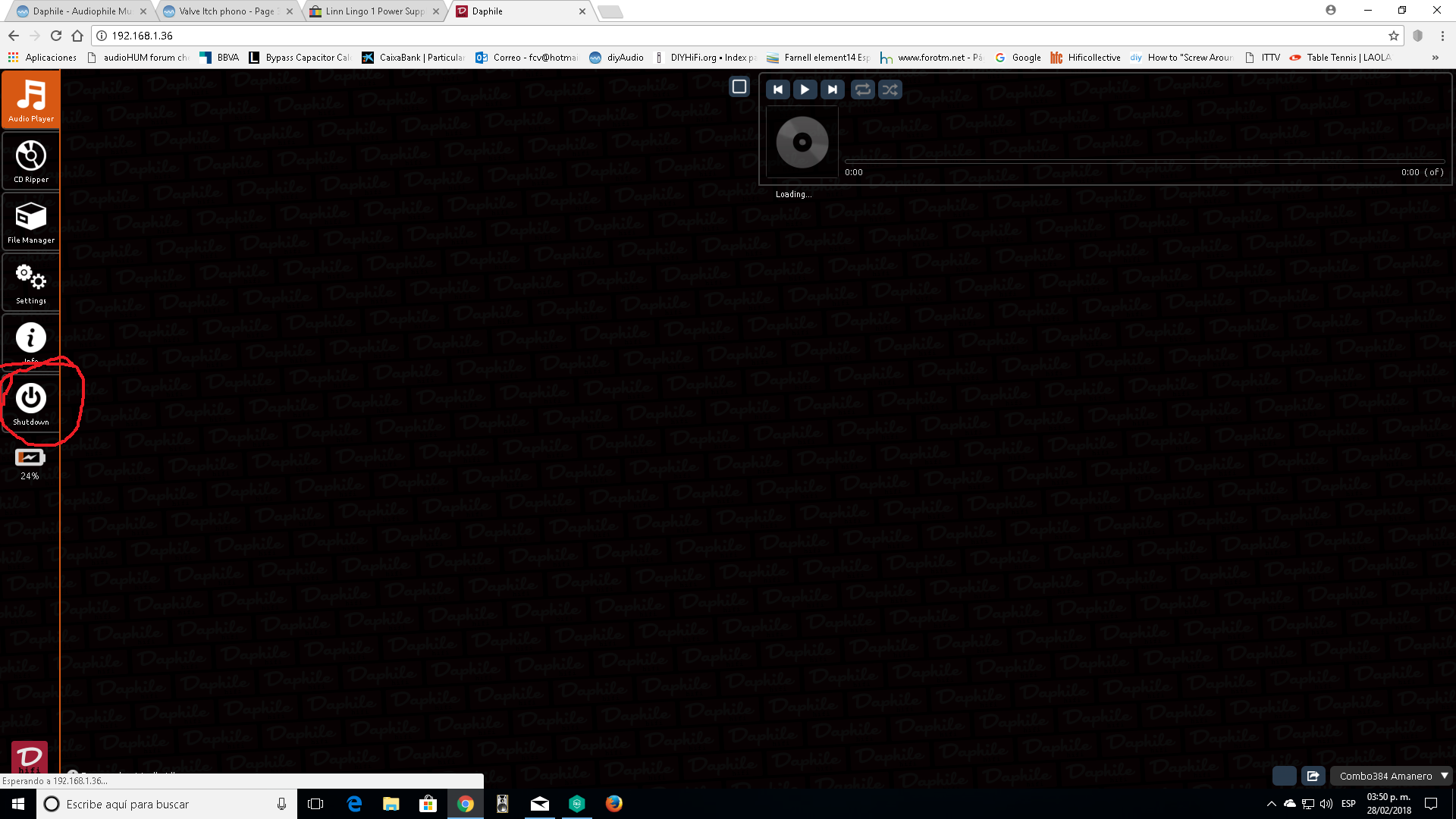Open the Farnell element14 bookmark

(x=818, y=58)
